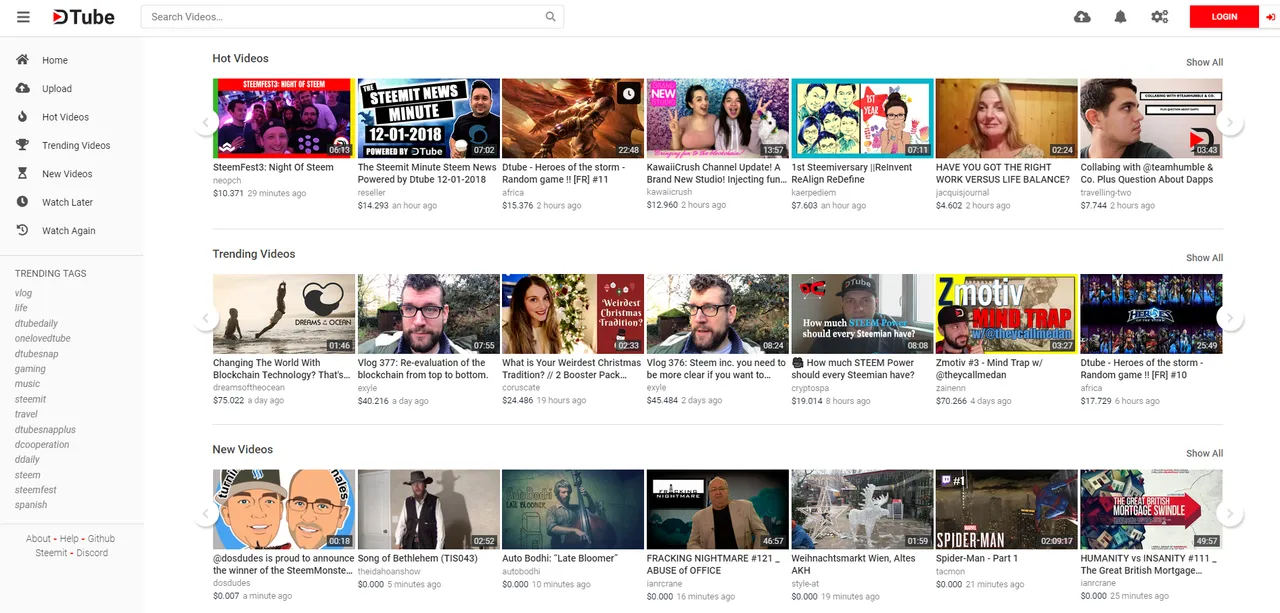Viewport: 1280px width, 613px height.
Task: Open Song of Bethlehem (TIS043) title
Action: click(x=418, y=558)
